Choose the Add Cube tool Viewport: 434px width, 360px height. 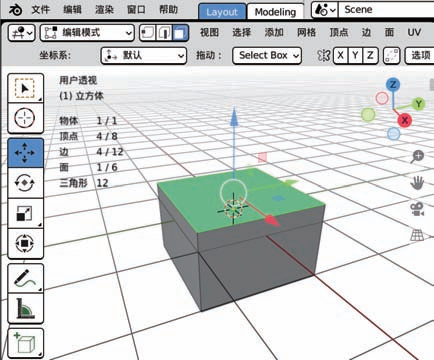pyautogui.click(x=25, y=343)
